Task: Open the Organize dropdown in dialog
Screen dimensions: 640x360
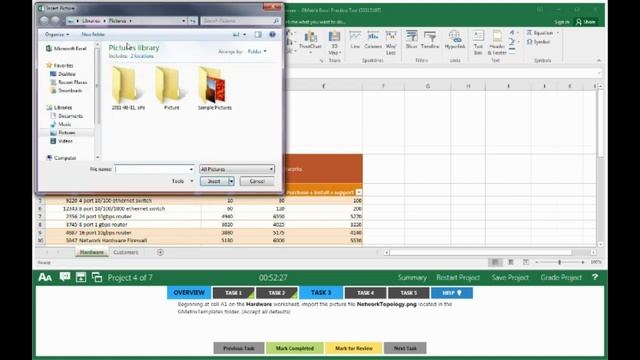Action: (57, 35)
